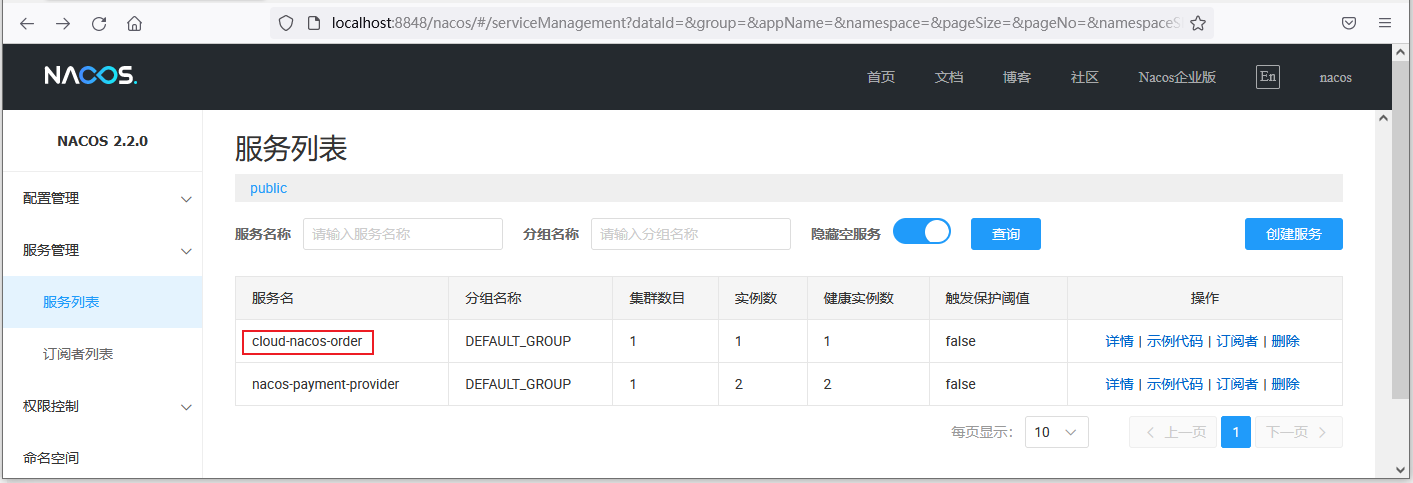The image size is (1413, 483).
Task: Click false in the cloud-nacos-order row
Action: tap(961, 341)
